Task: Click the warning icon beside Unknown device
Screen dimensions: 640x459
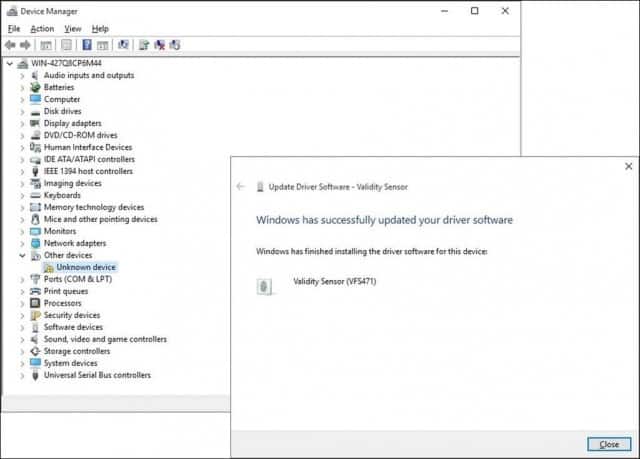Action: tap(49, 268)
